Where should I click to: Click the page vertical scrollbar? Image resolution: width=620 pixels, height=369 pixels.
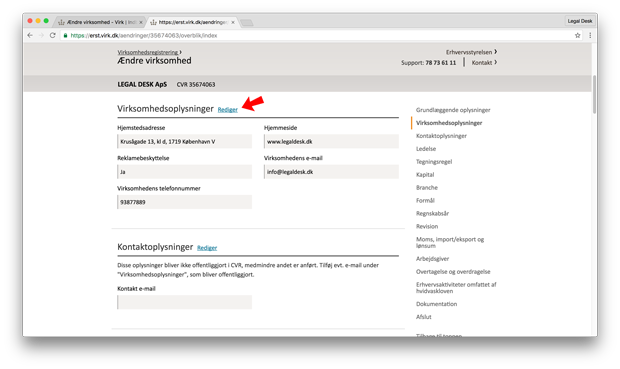point(594,94)
